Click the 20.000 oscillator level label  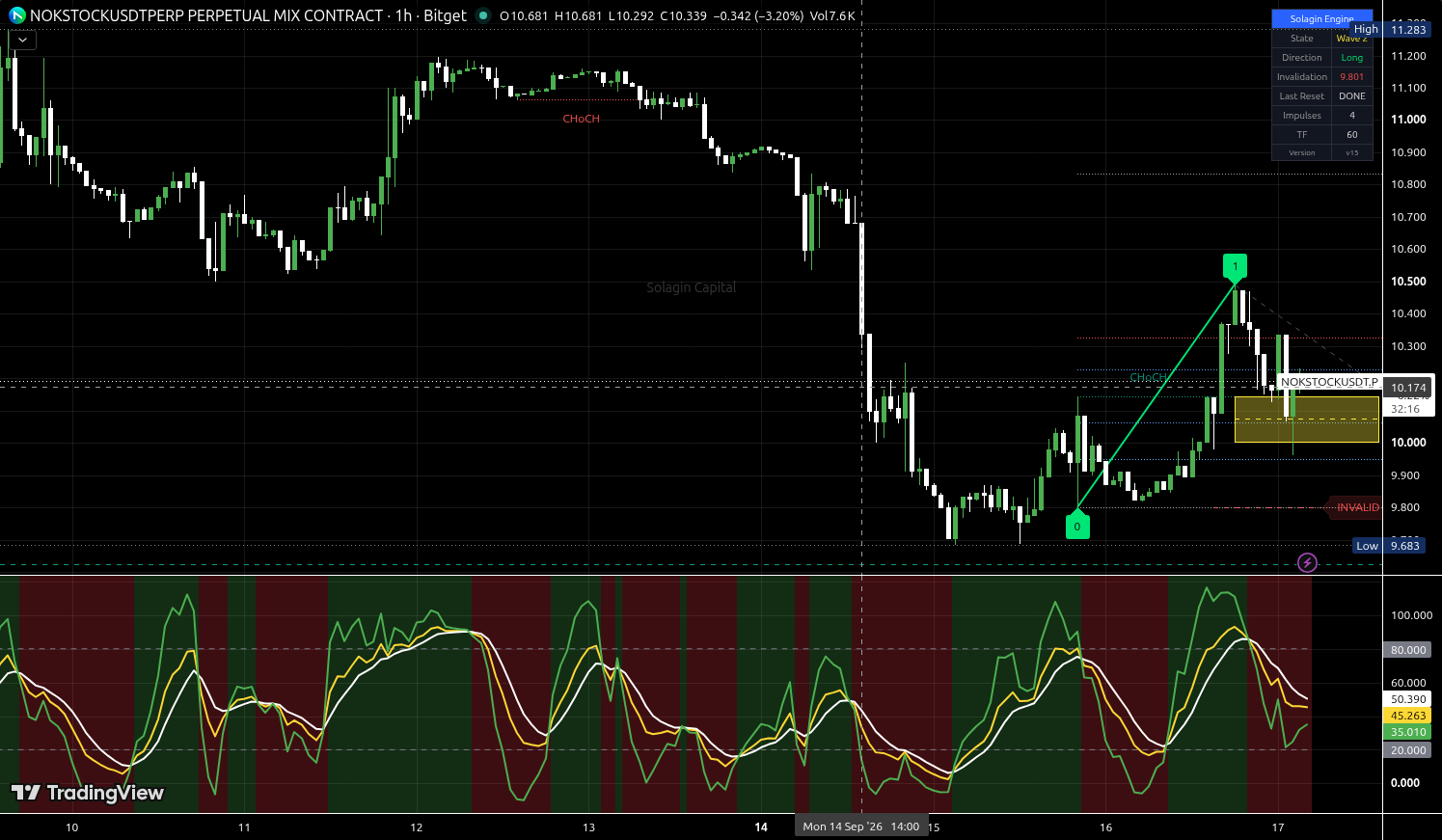point(1408,750)
